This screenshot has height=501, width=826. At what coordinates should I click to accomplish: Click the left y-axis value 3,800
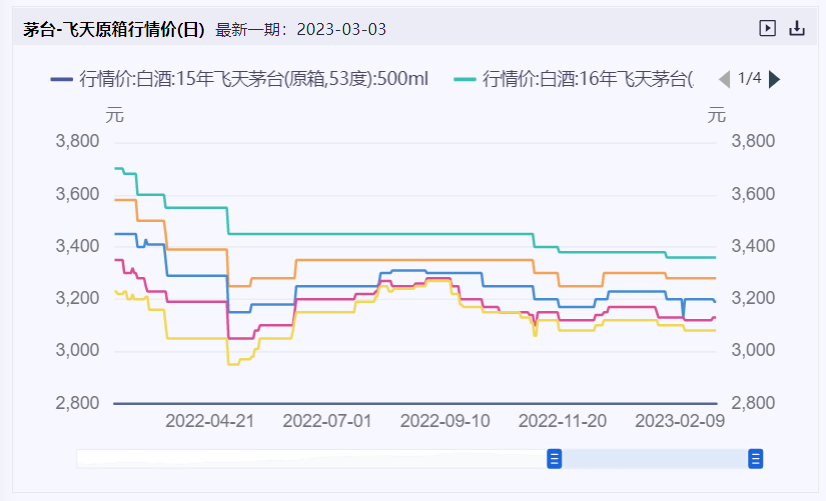coord(77,141)
